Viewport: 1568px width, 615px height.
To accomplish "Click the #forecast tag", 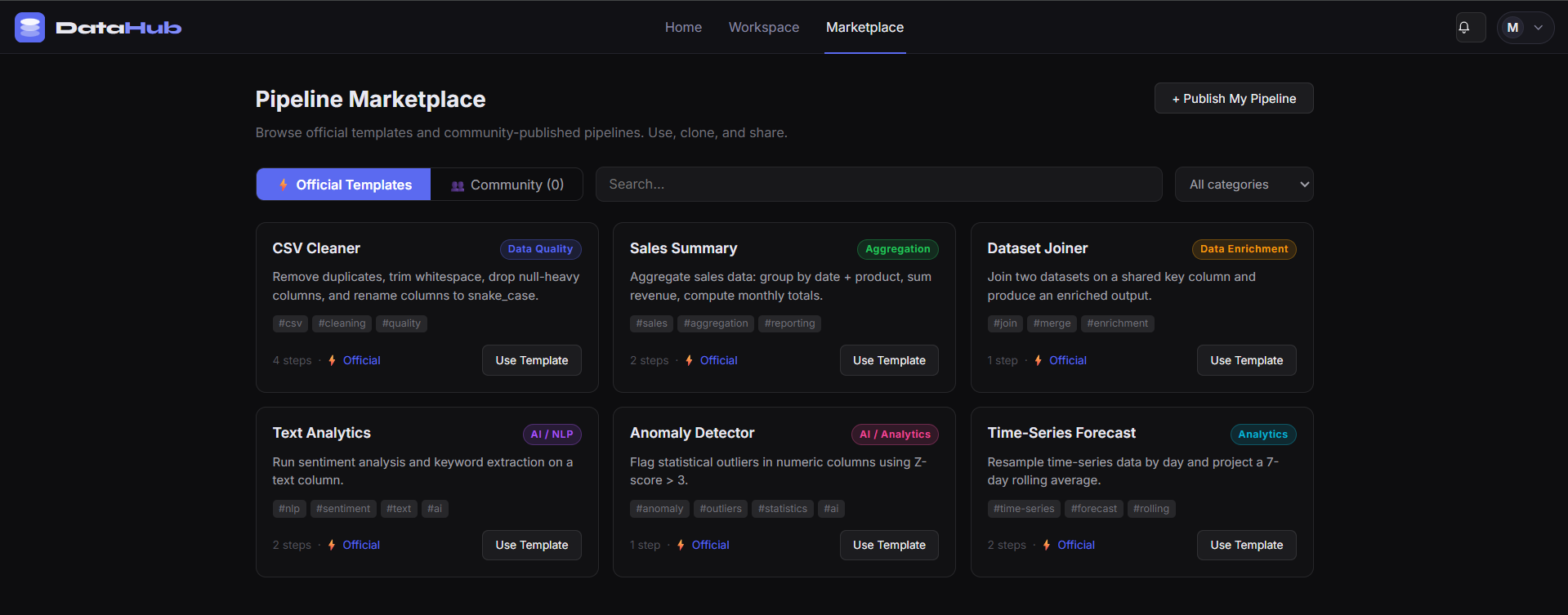I will pos(1094,509).
